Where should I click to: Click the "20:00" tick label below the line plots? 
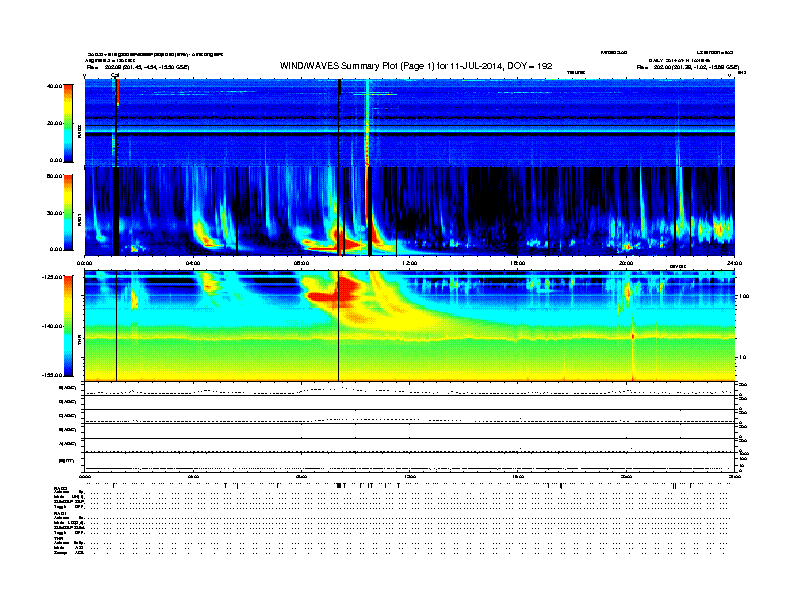tap(626, 476)
